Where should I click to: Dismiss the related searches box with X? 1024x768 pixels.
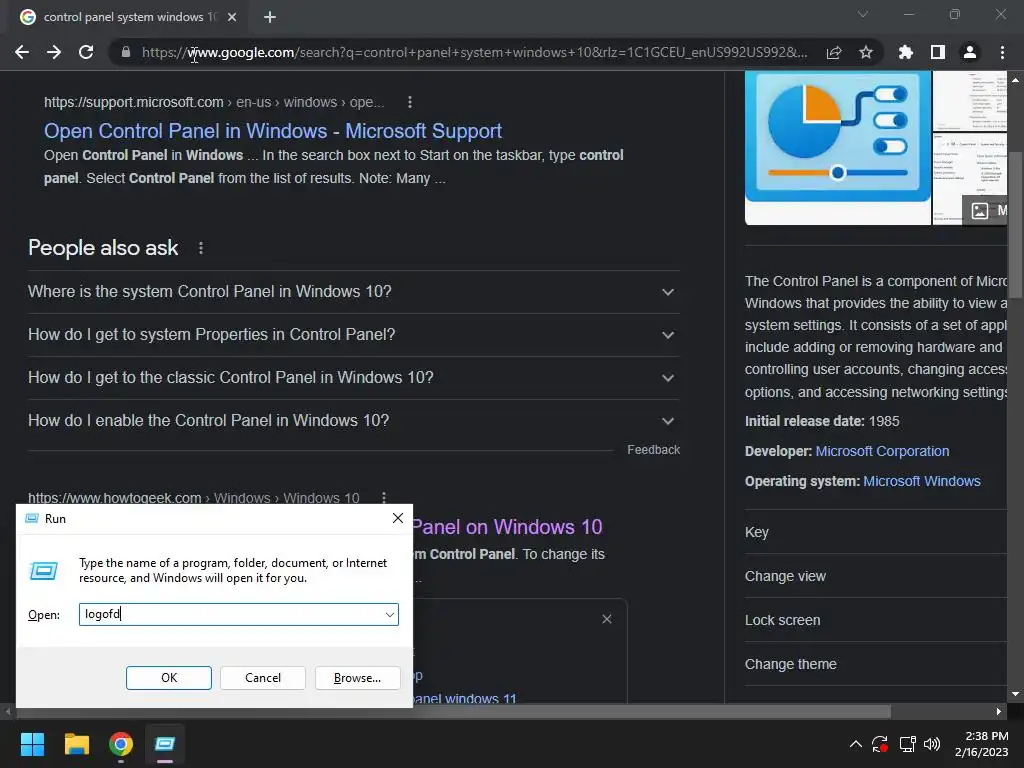pos(607,618)
